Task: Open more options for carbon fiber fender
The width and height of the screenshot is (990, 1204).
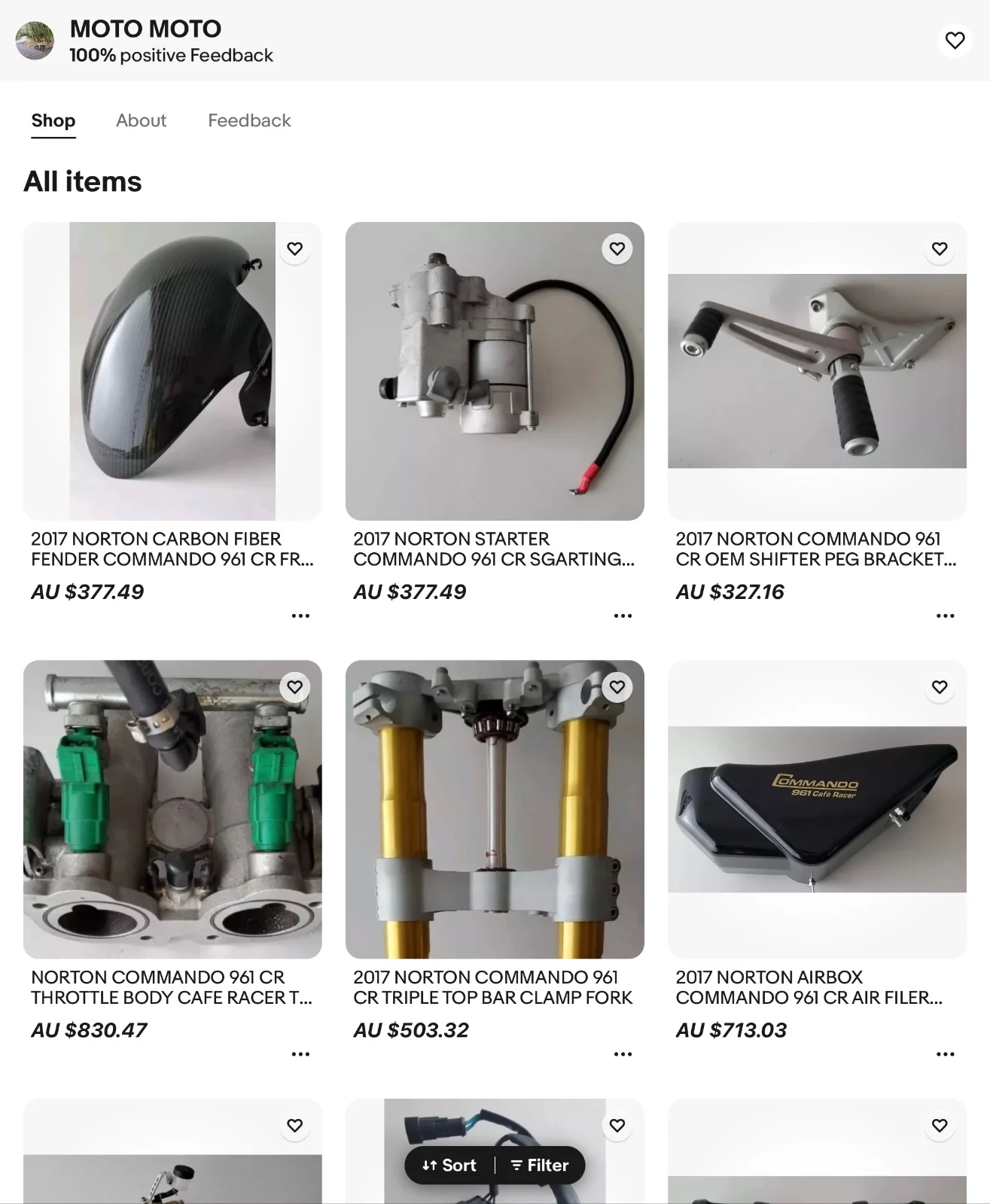Action: point(300,616)
